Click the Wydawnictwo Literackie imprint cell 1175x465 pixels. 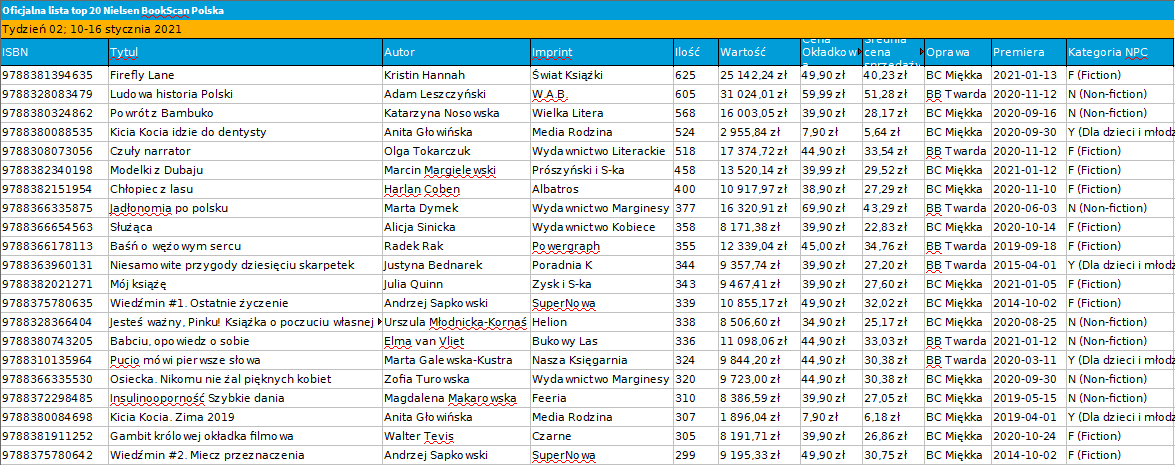(x=600, y=151)
